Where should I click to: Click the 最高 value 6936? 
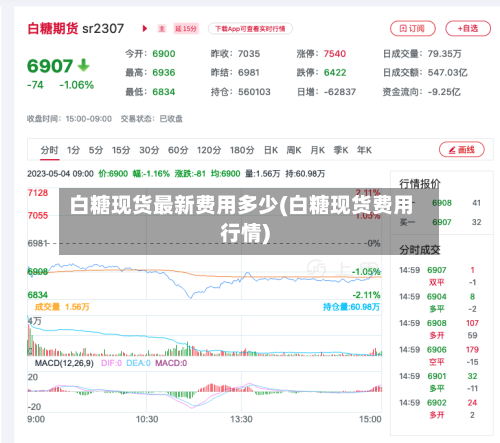point(164,73)
